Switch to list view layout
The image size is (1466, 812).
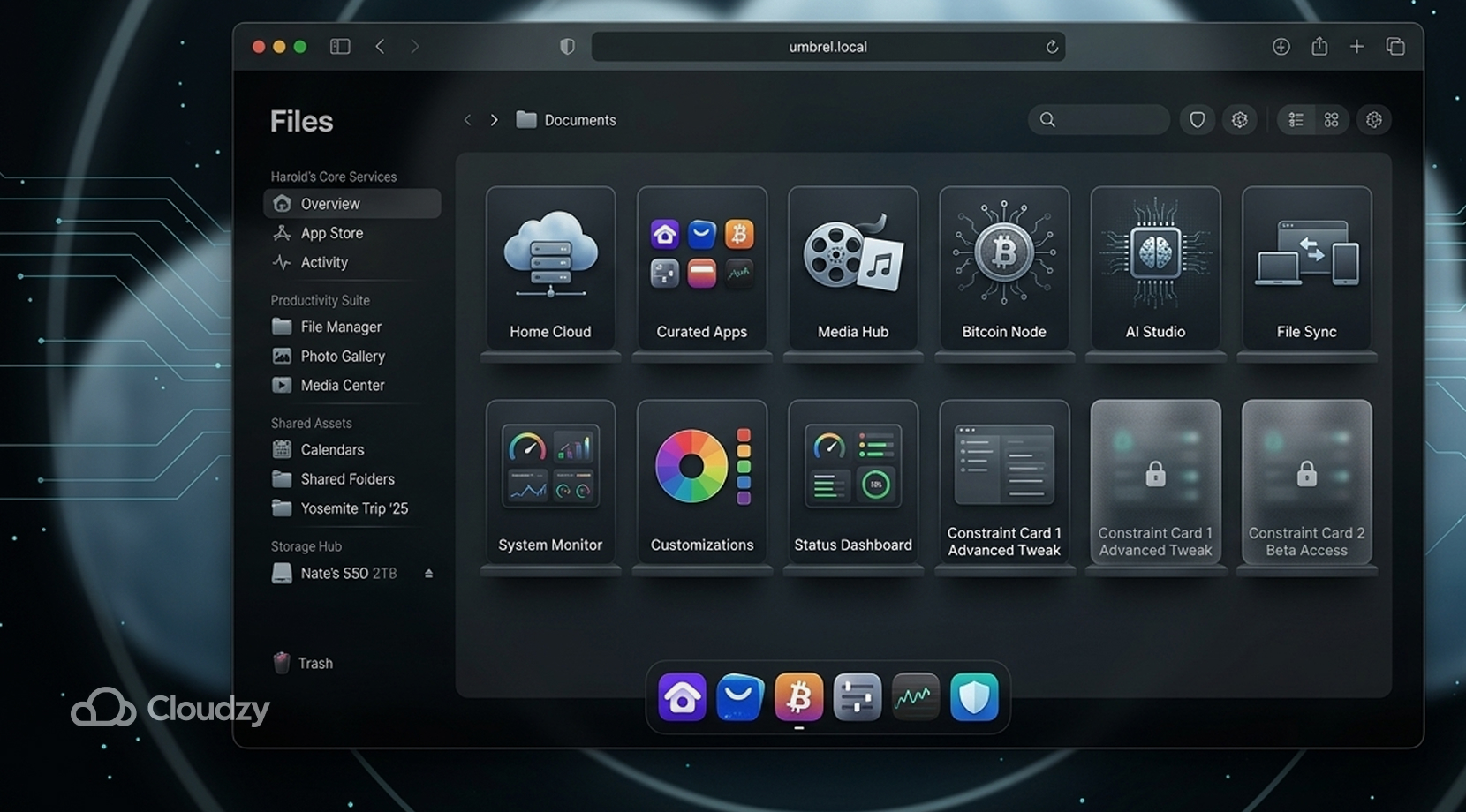[1296, 119]
